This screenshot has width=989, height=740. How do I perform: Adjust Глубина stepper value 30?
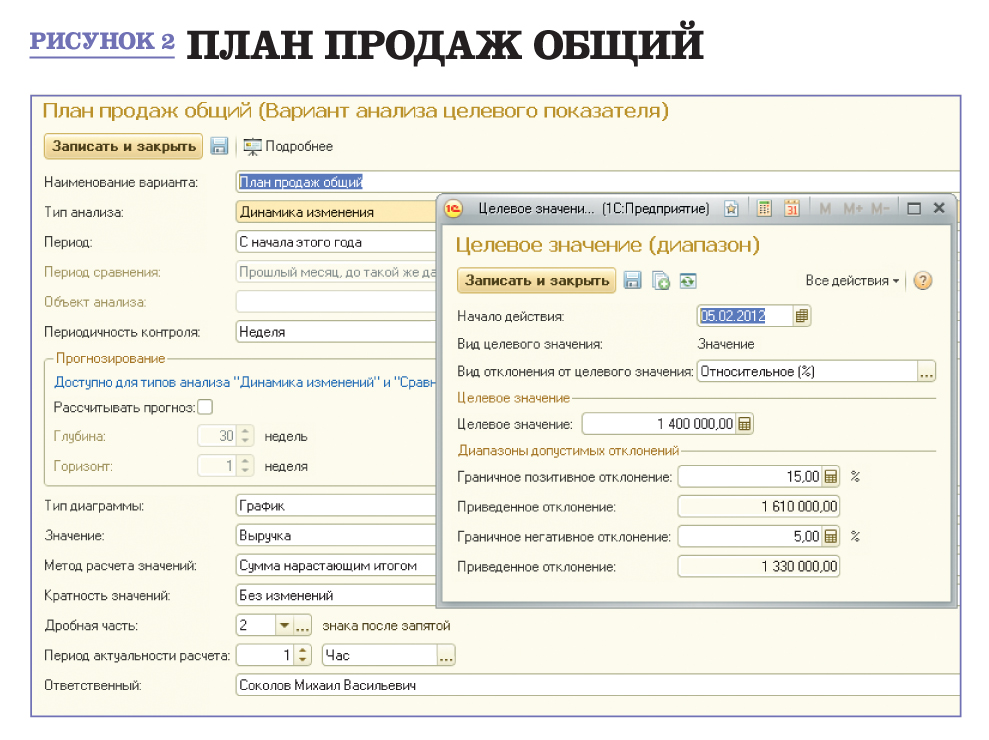point(245,436)
